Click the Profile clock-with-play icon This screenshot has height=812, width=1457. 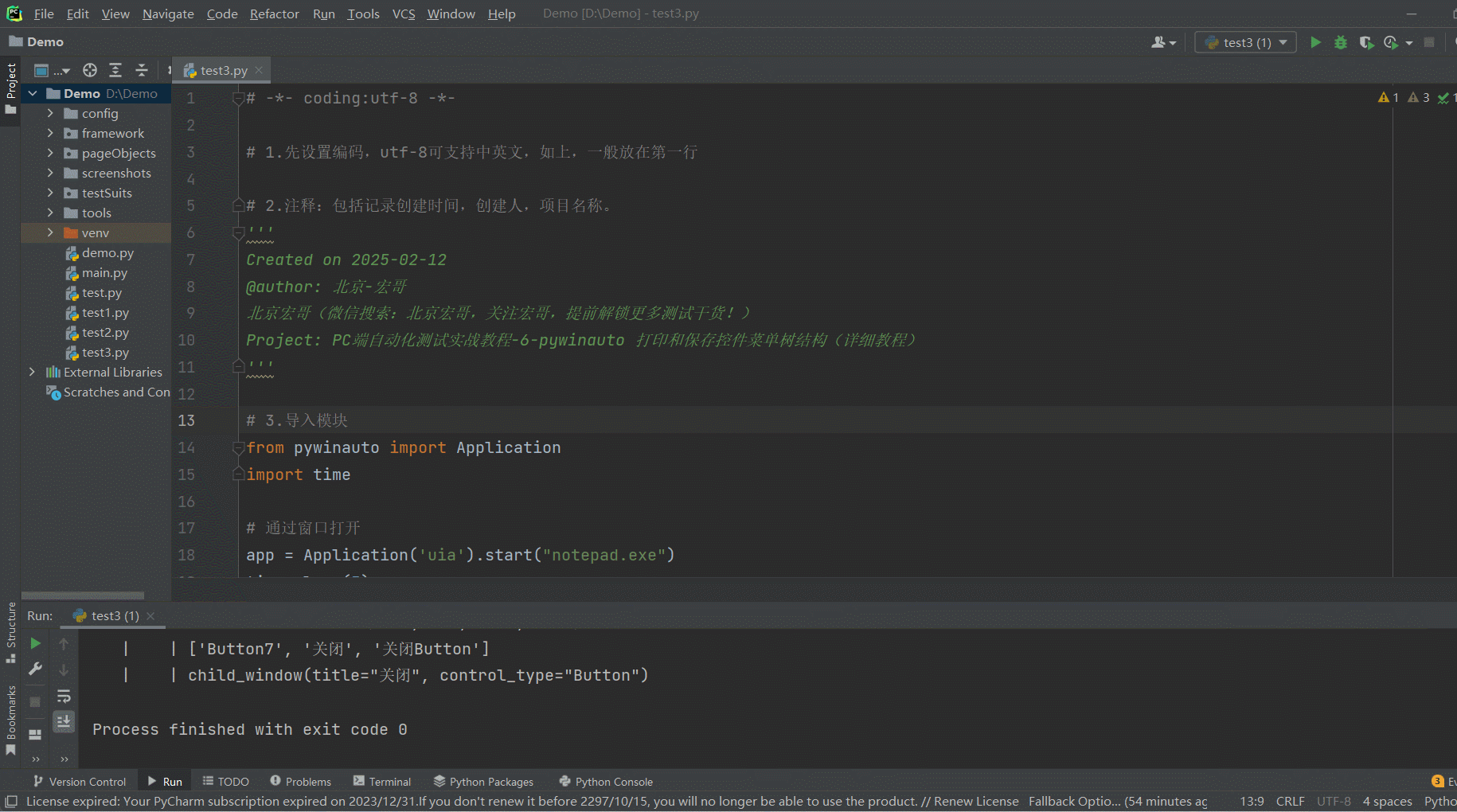[1391, 42]
